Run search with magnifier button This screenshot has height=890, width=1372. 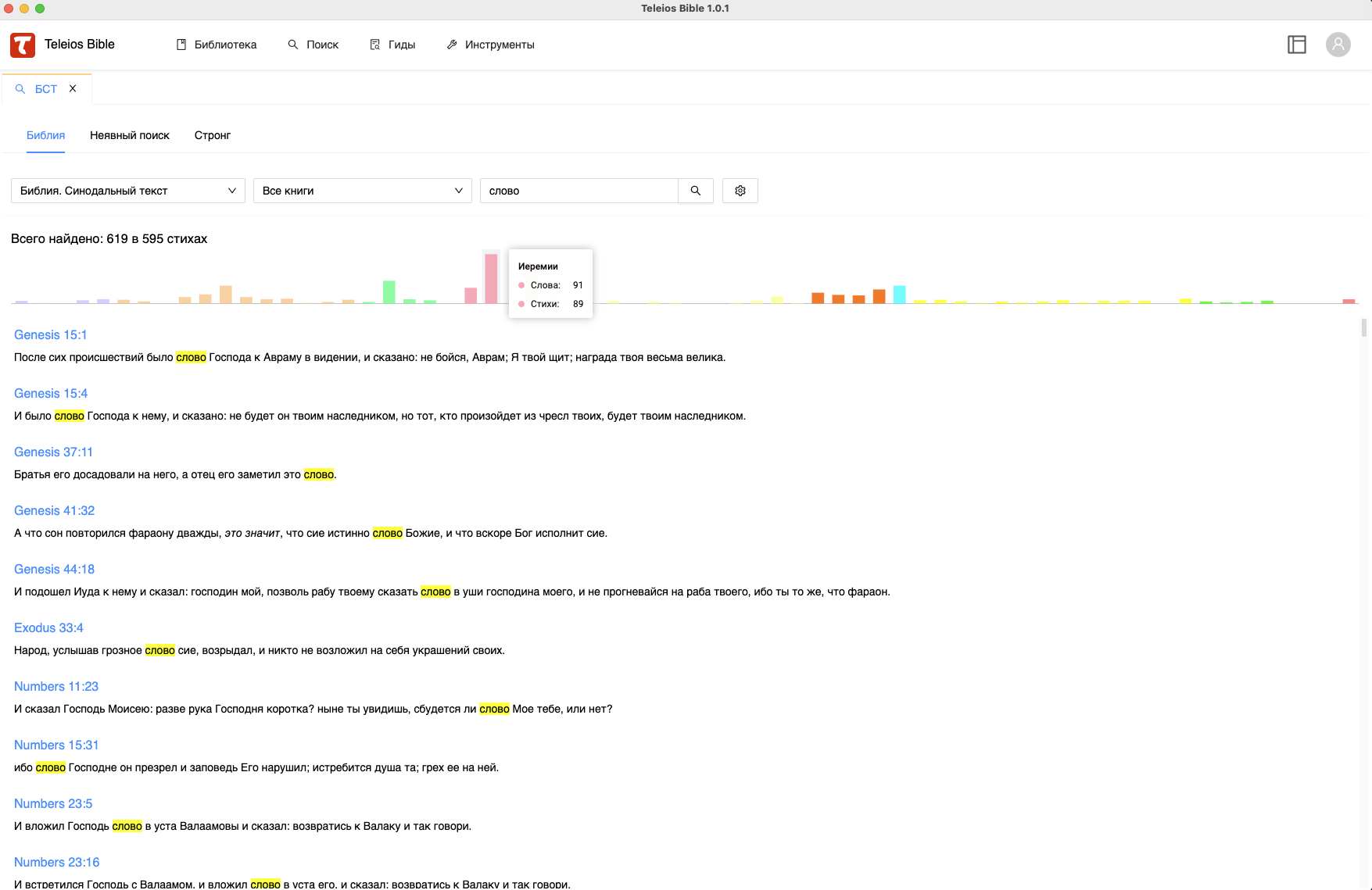[695, 191]
